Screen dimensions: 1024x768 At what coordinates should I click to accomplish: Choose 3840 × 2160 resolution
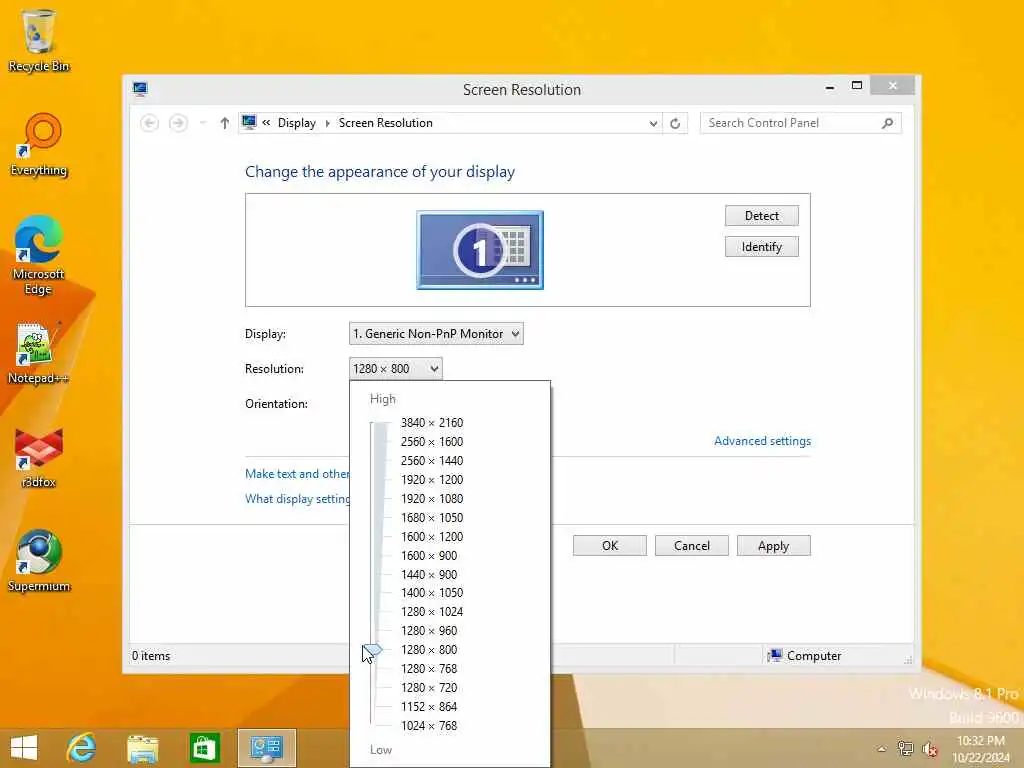point(432,423)
